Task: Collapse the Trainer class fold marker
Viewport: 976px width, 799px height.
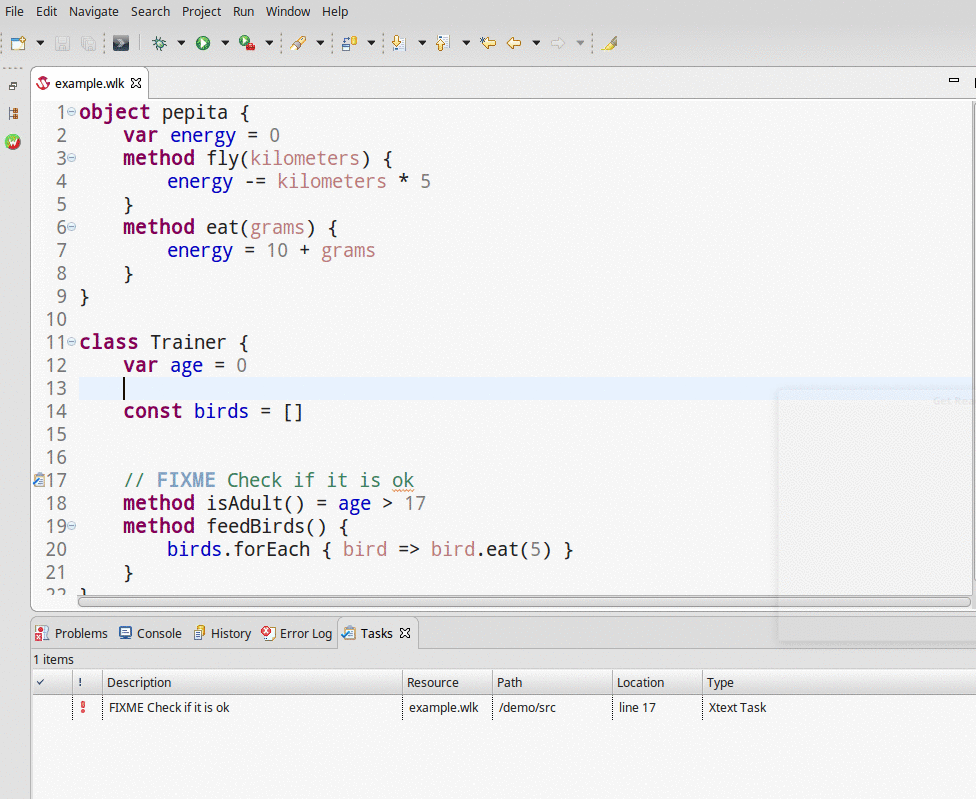Action: 71,342
